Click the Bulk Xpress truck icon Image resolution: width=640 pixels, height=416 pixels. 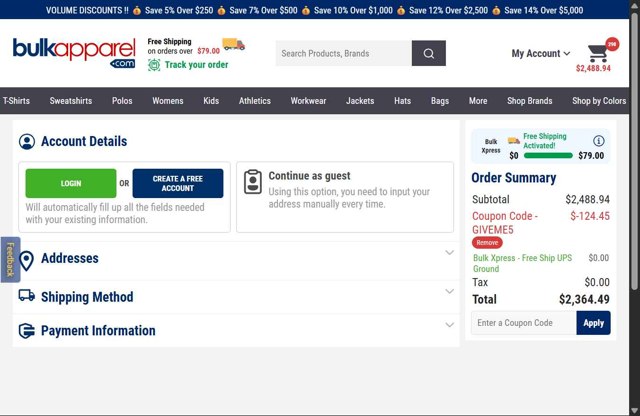pos(513,141)
